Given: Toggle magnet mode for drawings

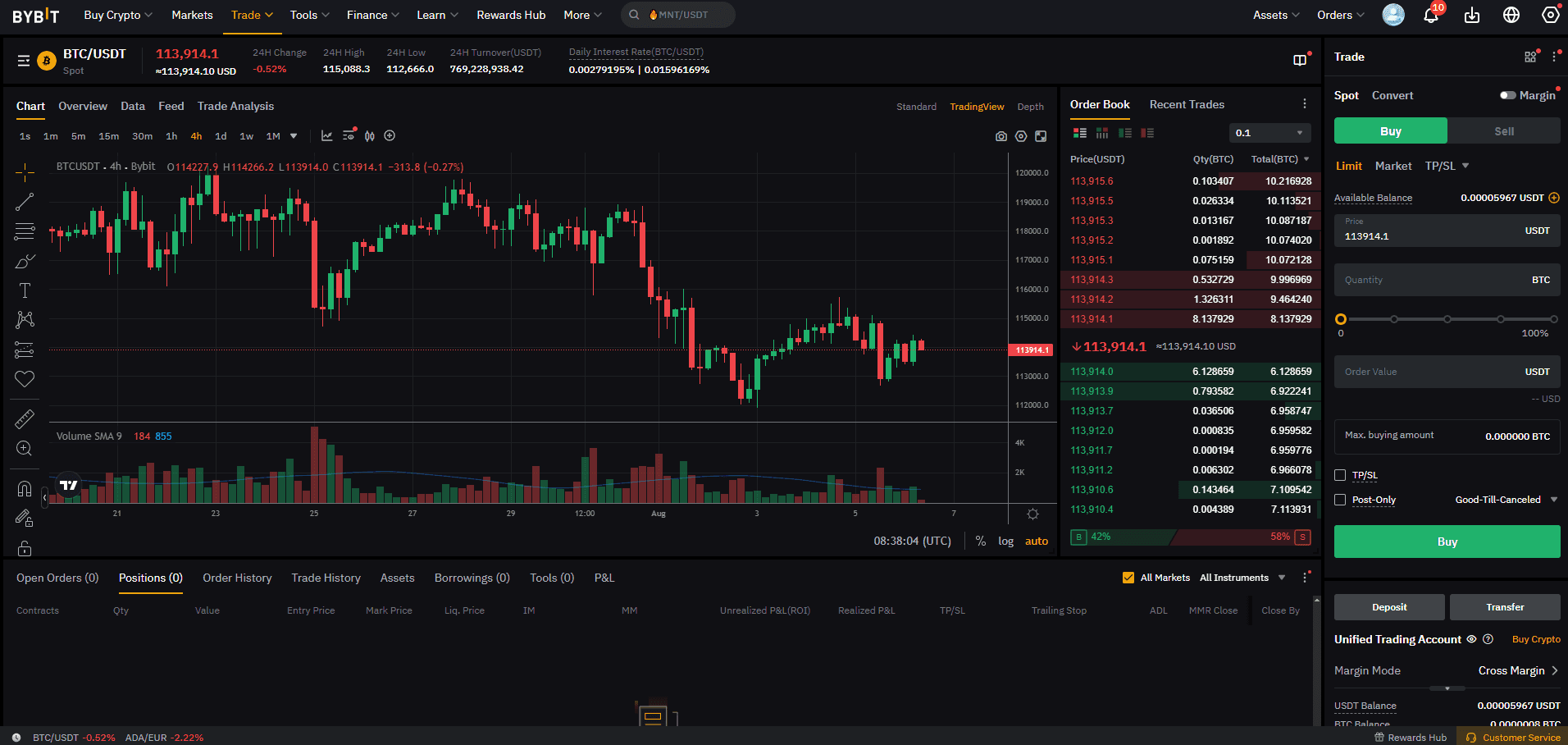Looking at the screenshot, I should [x=25, y=489].
